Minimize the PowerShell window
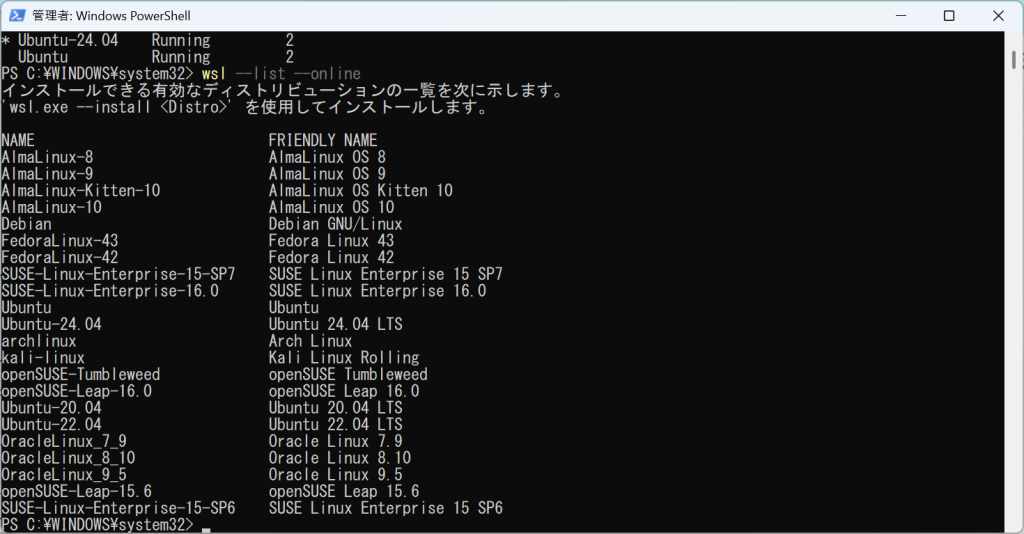Viewport: 1024px width, 534px height. point(903,16)
